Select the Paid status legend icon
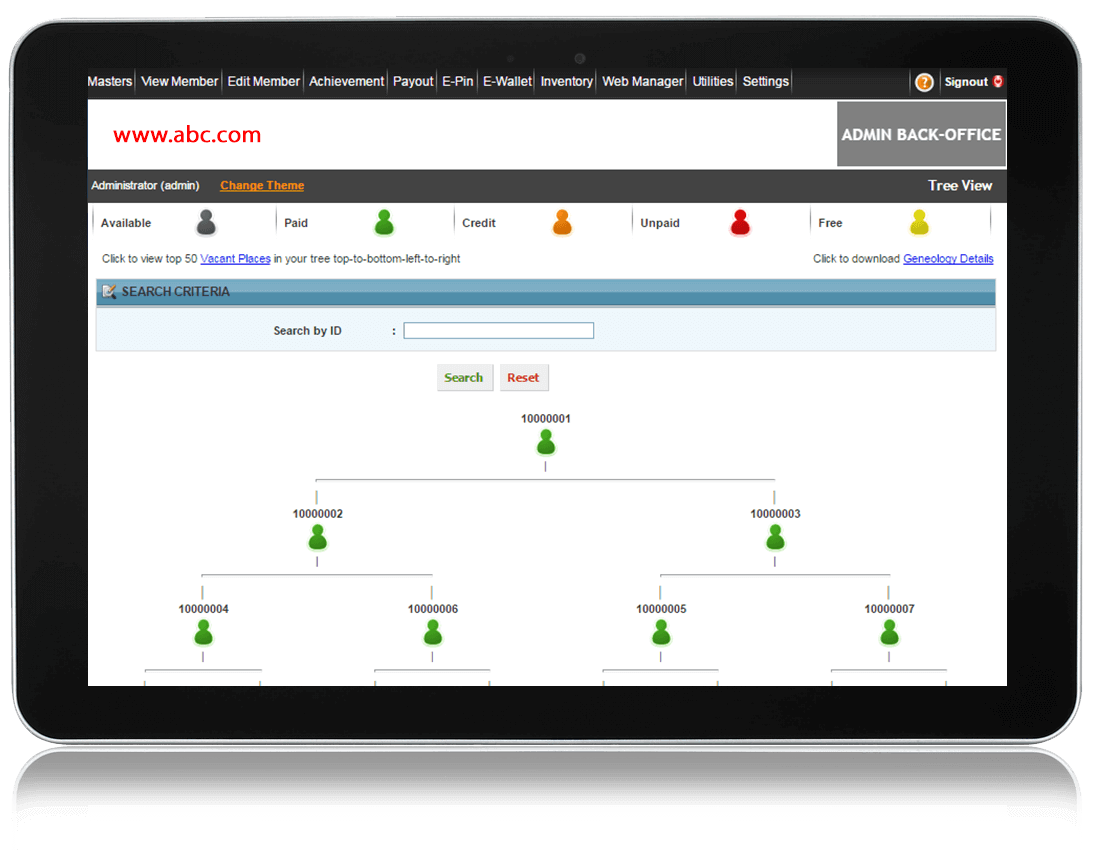Screen dimensions: 1099x850 [383, 221]
